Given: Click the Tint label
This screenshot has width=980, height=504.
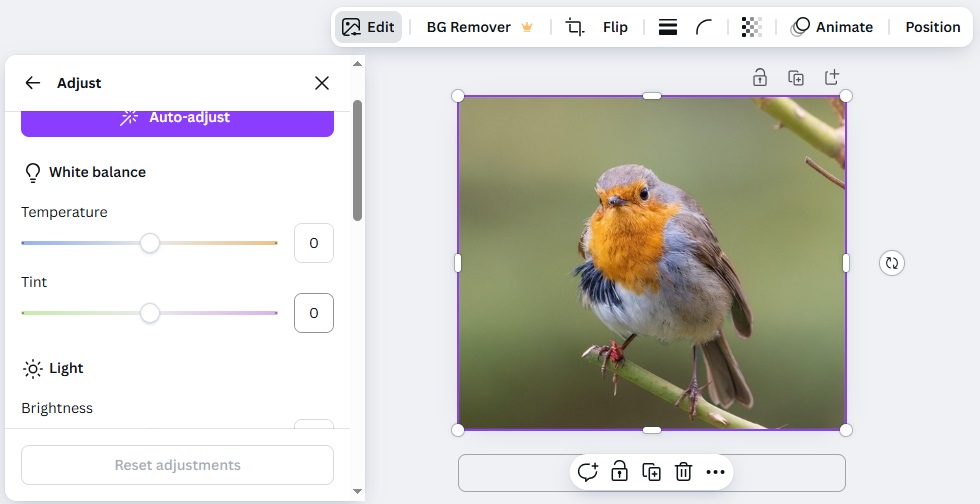Looking at the screenshot, I should [x=34, y=282].
